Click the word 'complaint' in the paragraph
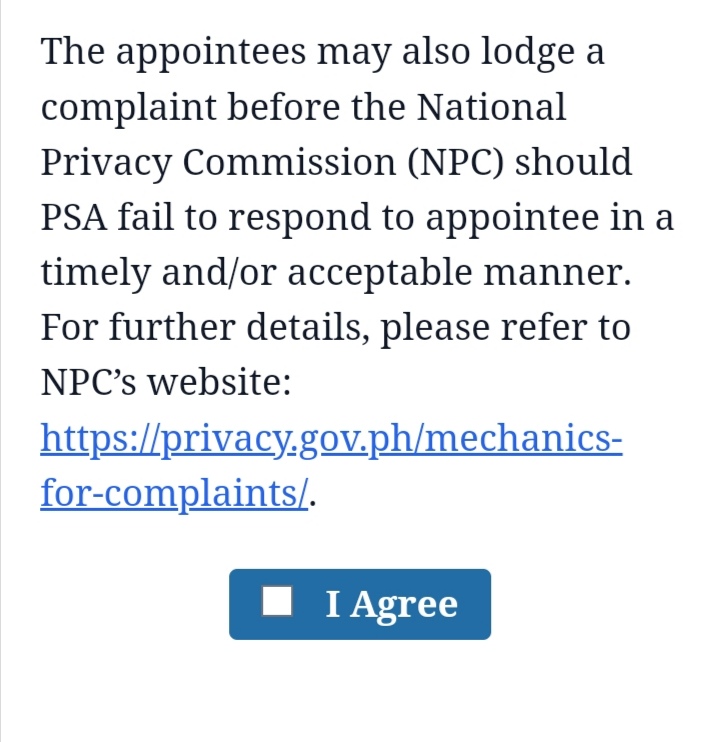 click(129, 108)
